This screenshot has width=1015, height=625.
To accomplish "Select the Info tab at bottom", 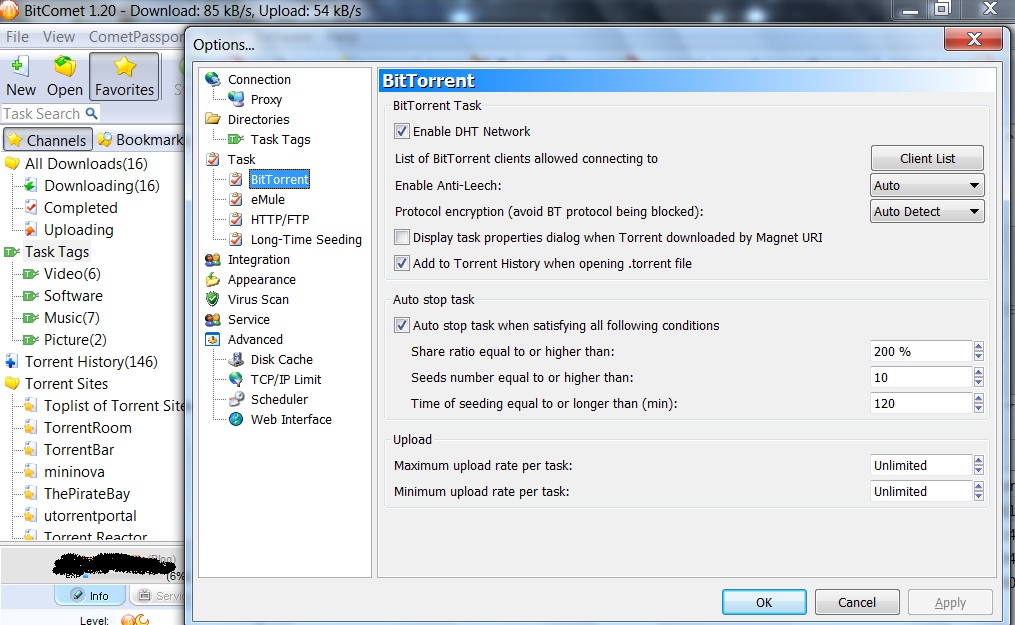I will click(x=90, y=595).
